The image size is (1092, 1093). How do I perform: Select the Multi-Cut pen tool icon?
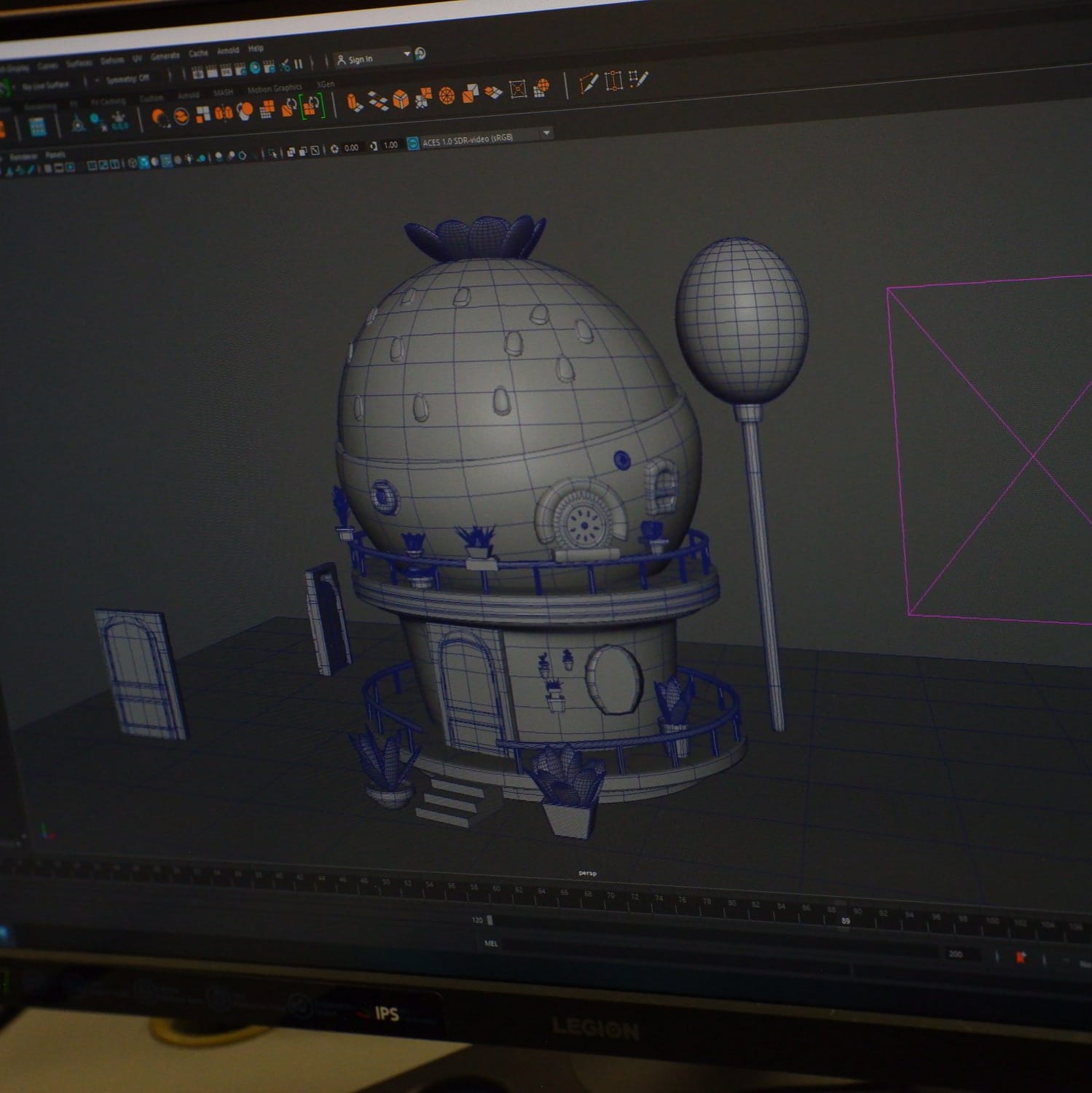589,83
